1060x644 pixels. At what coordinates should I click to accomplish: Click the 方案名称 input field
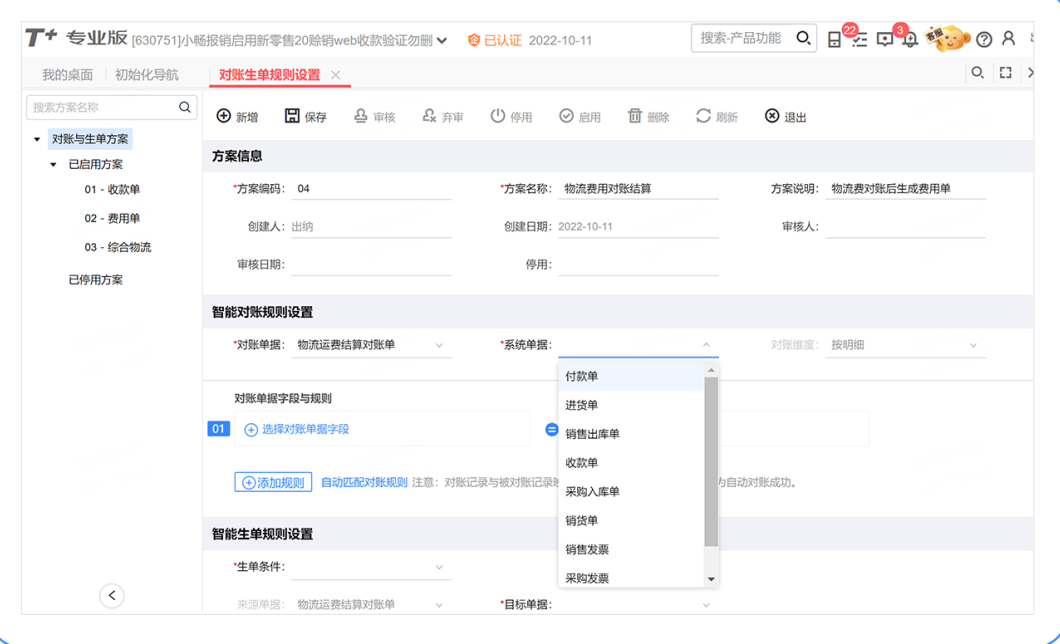pos(638,189)
